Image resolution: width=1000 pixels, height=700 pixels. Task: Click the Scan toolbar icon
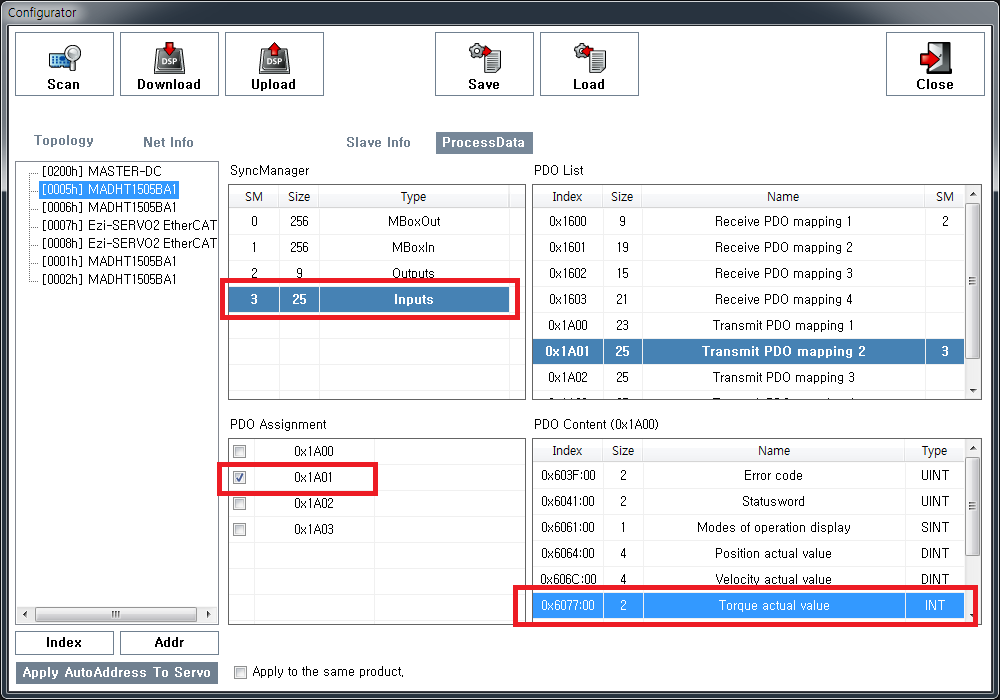(x=64, y=58)
